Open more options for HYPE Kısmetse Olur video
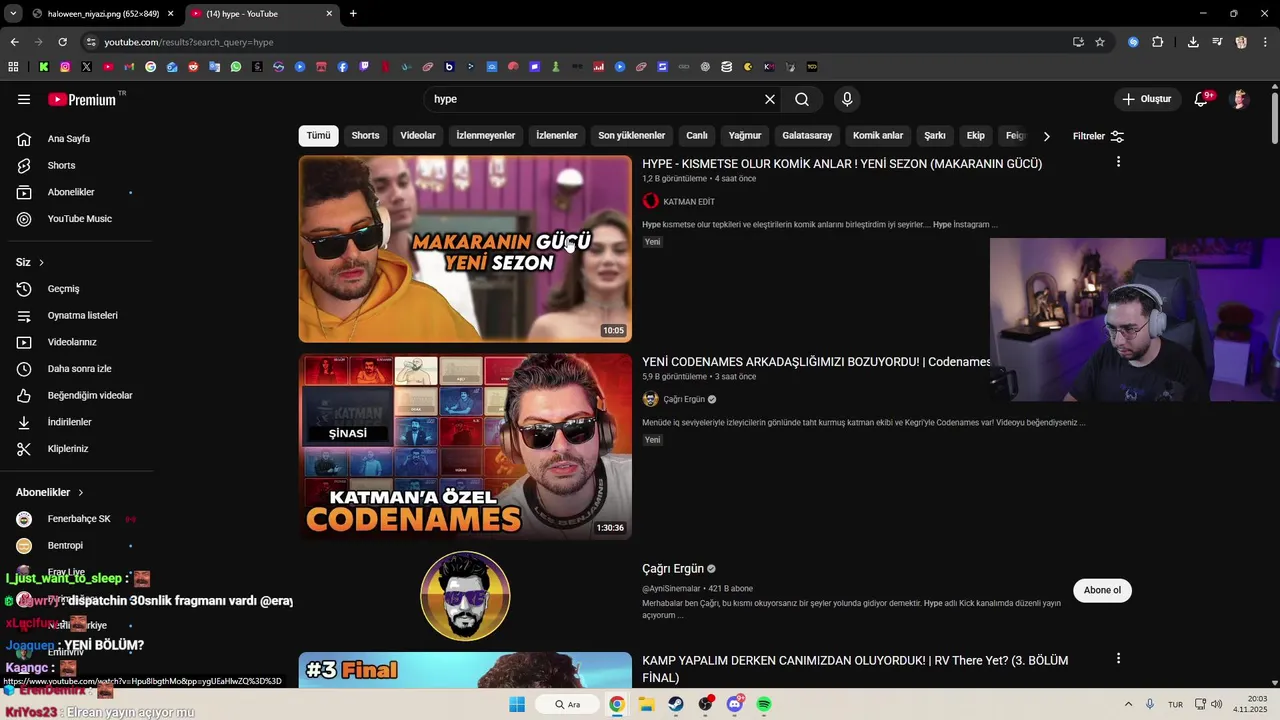Screen dimensions: 1280x720 coord(1118,162)
